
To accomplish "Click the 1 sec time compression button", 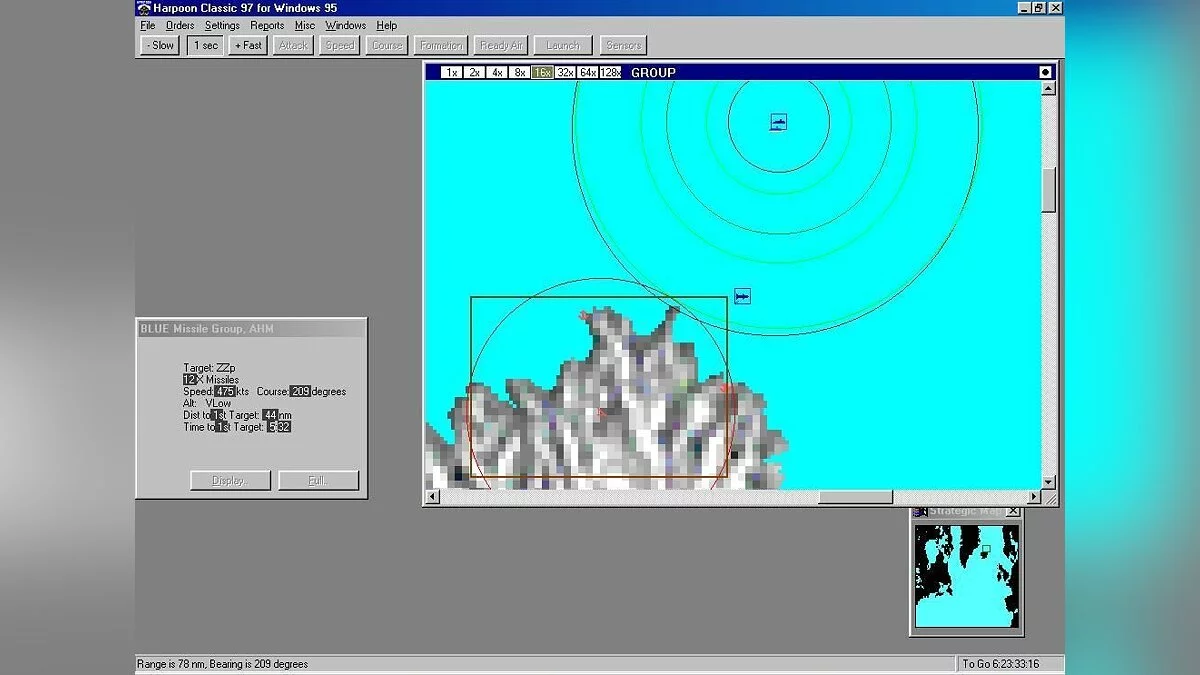I will coord(205,45).
